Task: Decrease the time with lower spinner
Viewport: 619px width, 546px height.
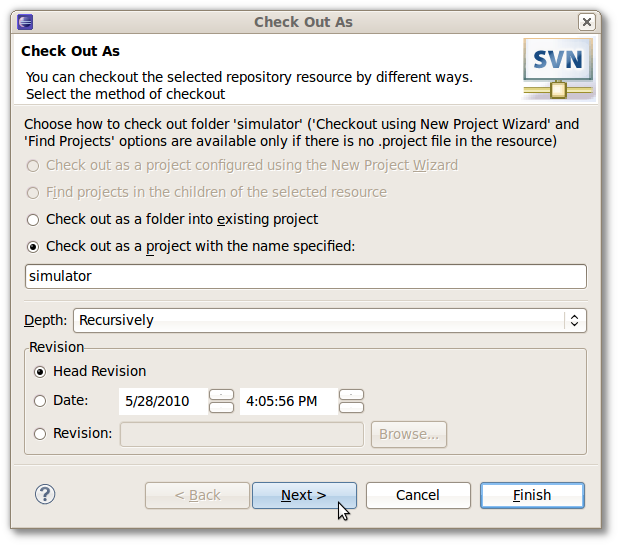Action: [351, 407]
